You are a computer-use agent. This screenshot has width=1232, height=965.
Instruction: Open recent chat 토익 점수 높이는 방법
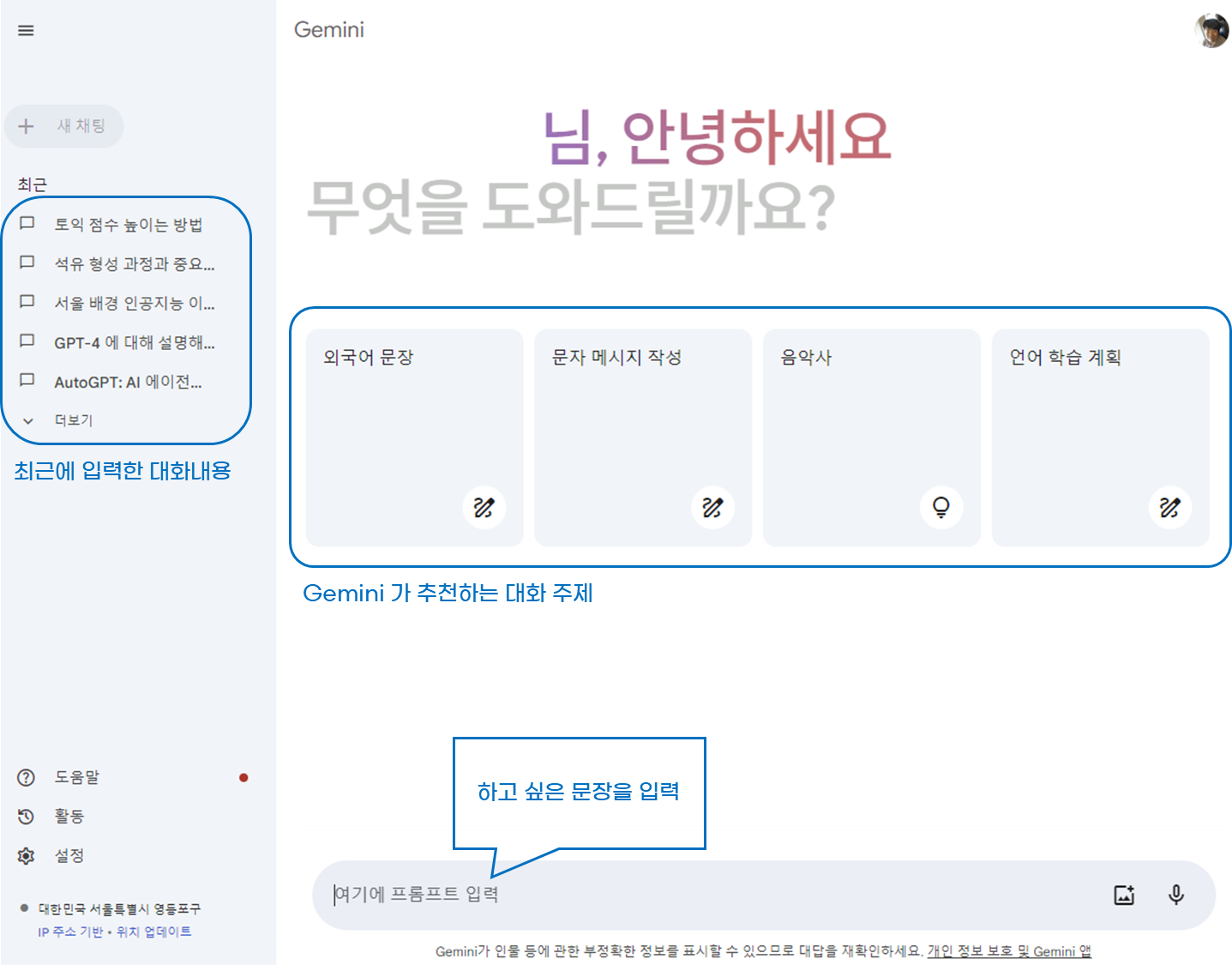129,225
